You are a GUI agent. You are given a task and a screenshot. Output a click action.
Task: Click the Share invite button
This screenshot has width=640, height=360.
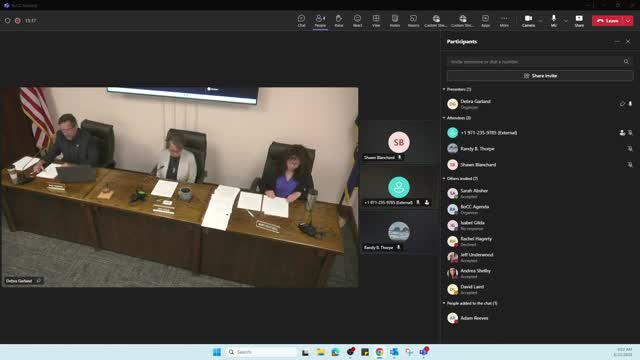point(540,76)
